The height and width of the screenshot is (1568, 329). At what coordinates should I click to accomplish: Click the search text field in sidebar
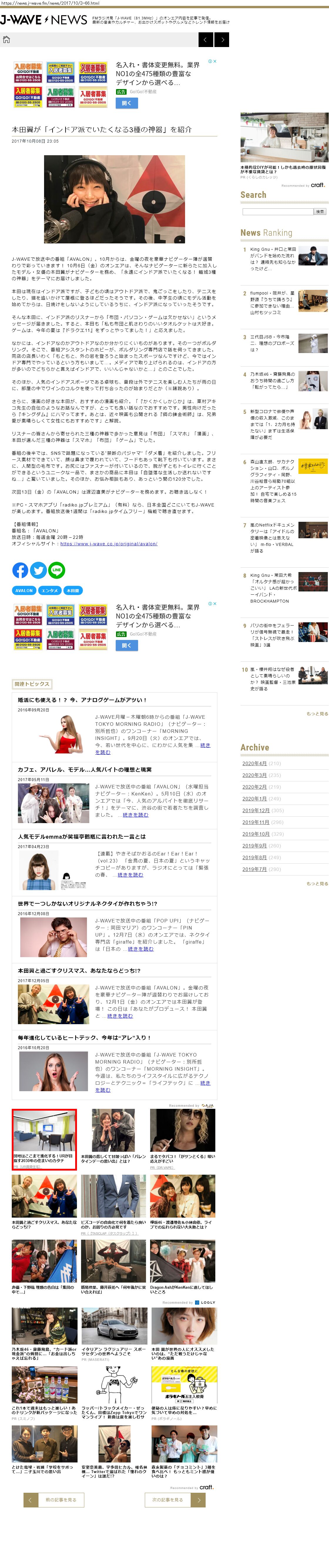277,212
